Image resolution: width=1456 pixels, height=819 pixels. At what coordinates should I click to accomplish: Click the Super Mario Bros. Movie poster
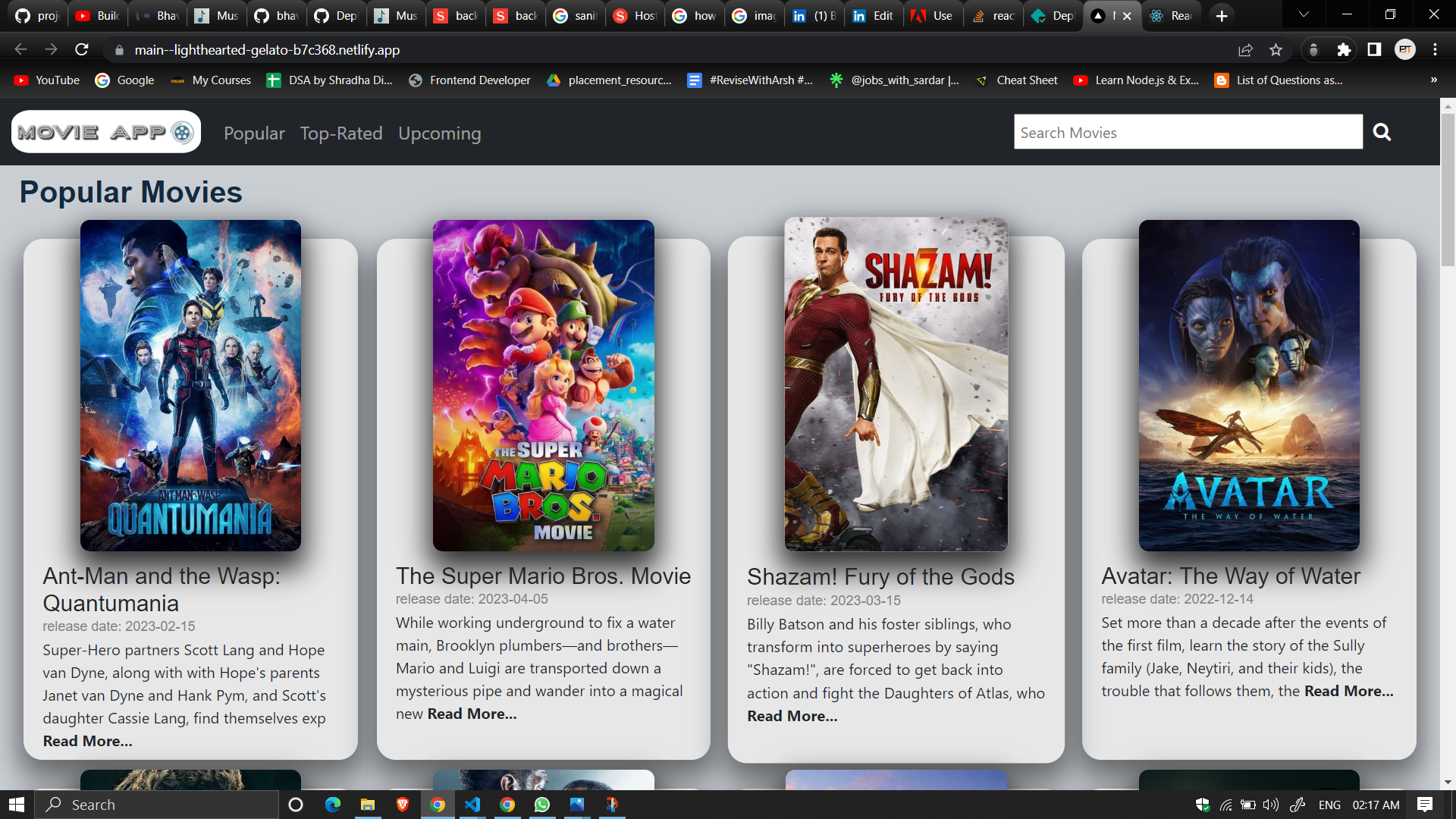click(x=543, y=385)
